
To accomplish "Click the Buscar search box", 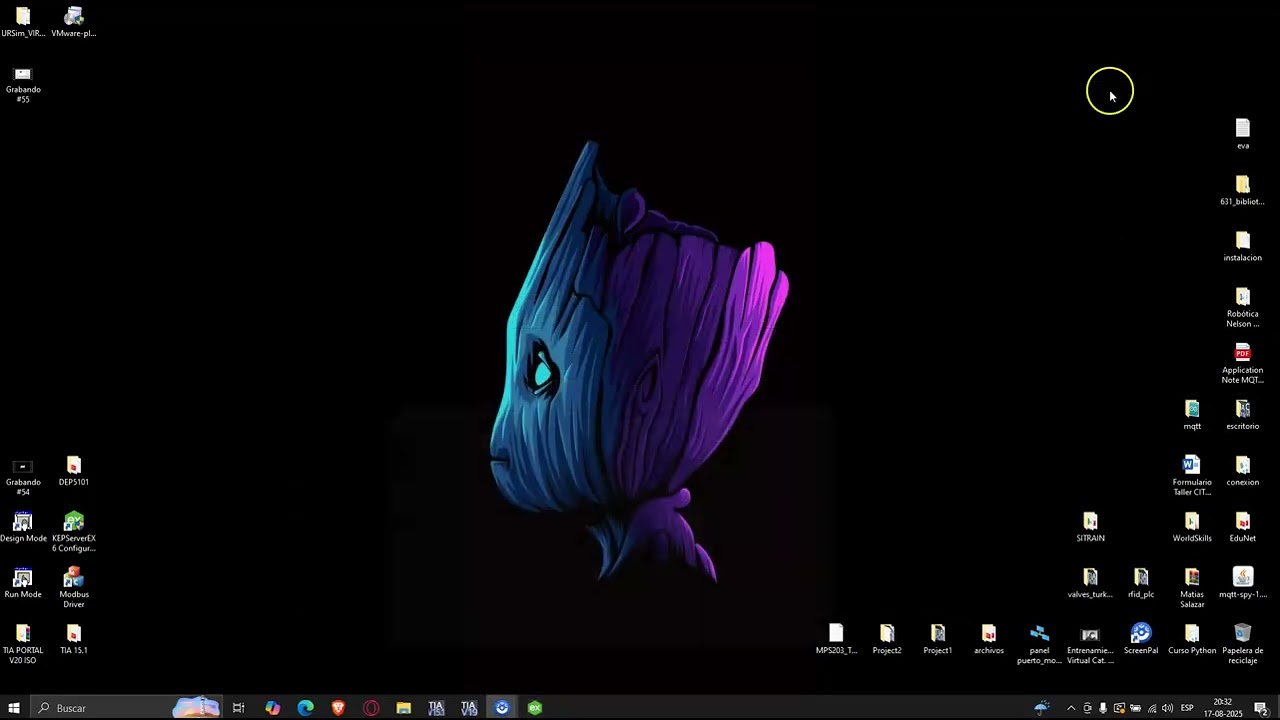I will tap(125, 708).
